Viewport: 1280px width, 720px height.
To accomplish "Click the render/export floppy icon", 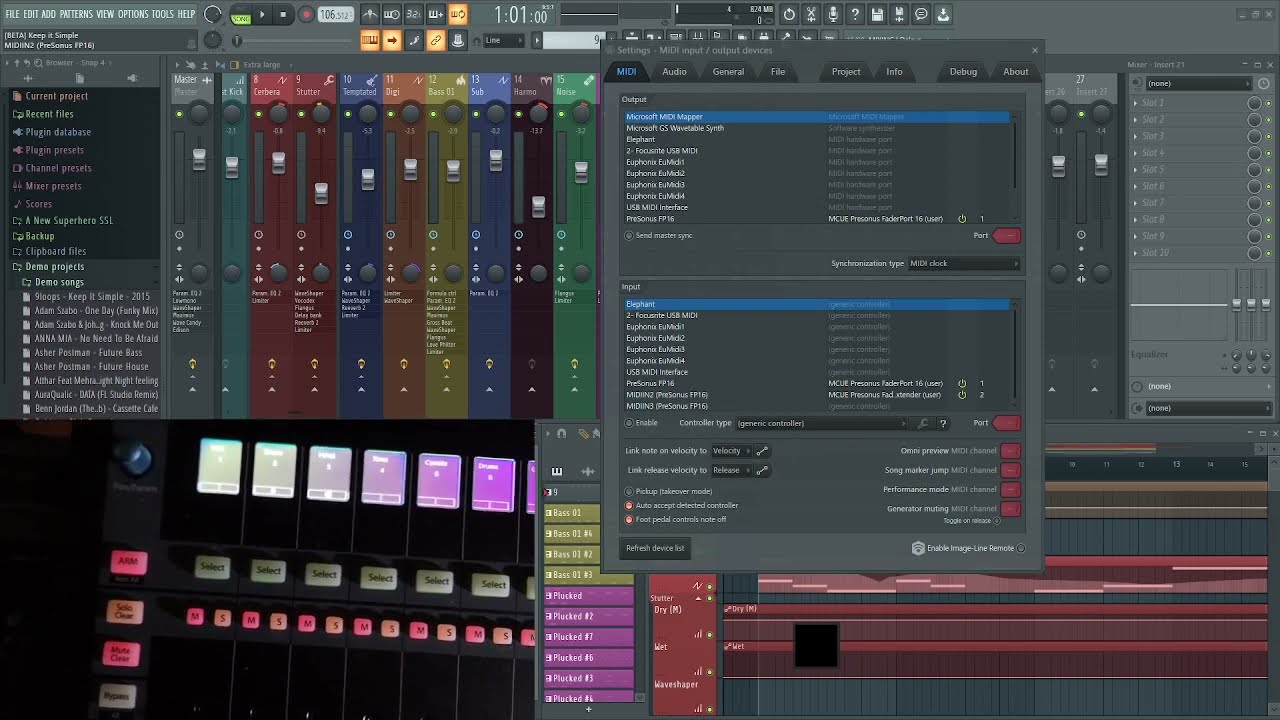I will pyautogui.click(x=899, y=15).
